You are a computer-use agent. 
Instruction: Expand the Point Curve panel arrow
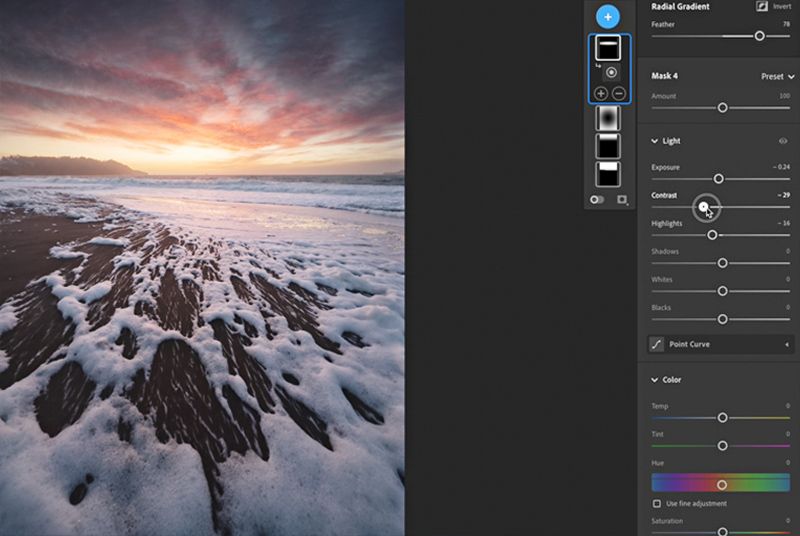tap(785, 344)
